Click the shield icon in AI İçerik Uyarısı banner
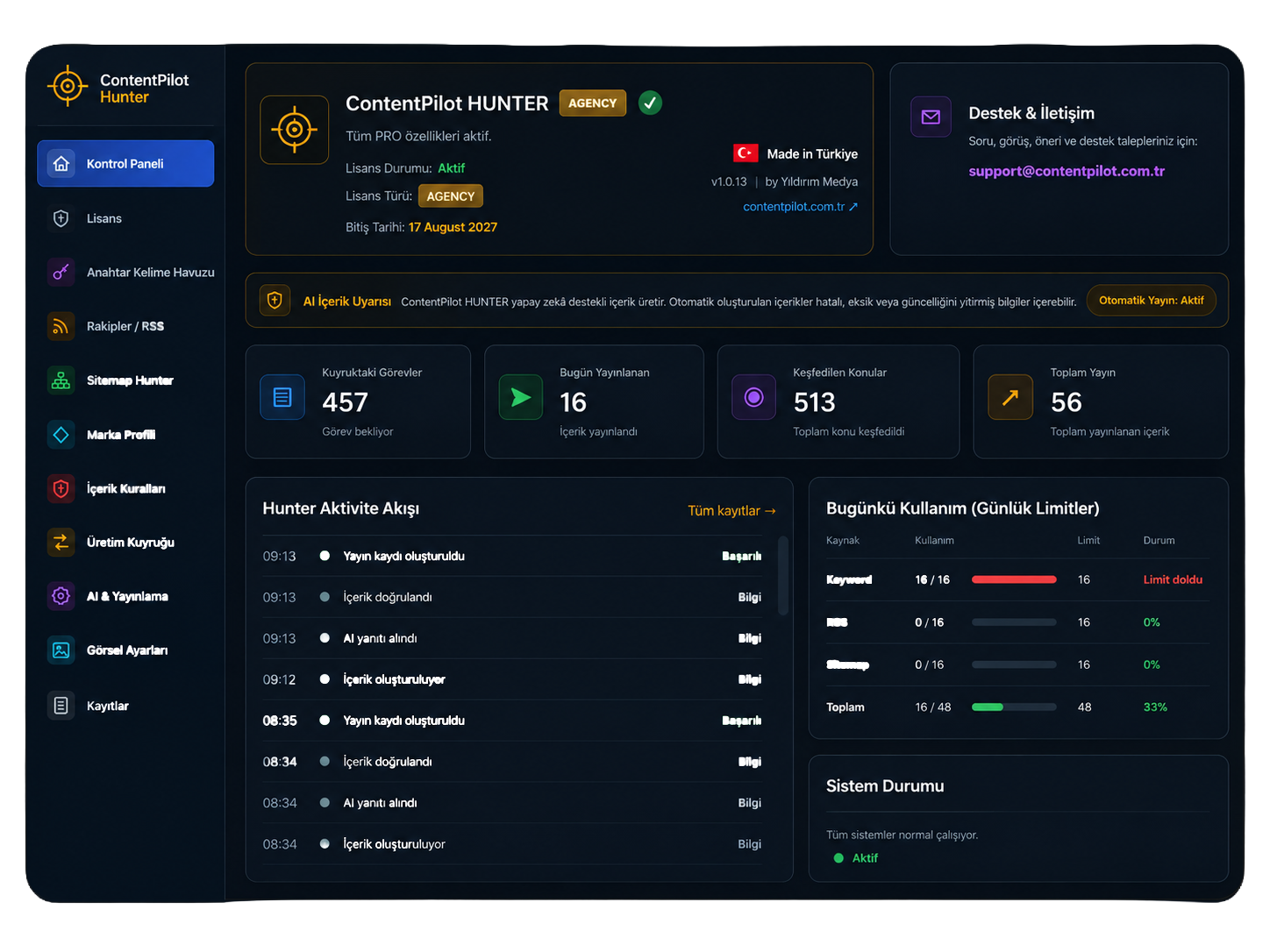The height and width of the screenshot is (952, 1270). (275, 301)
